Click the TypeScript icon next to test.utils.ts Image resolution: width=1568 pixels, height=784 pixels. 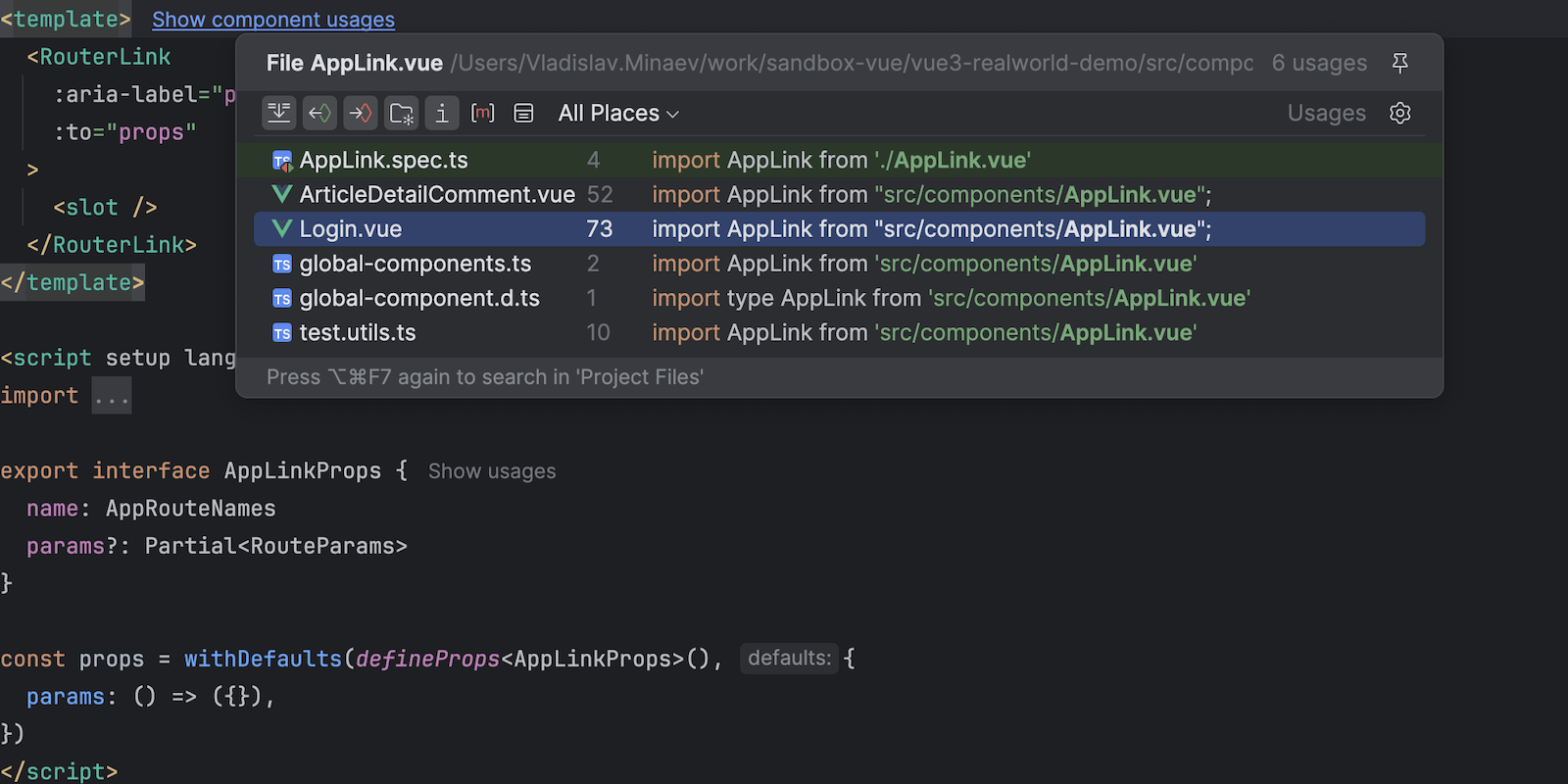282,333
